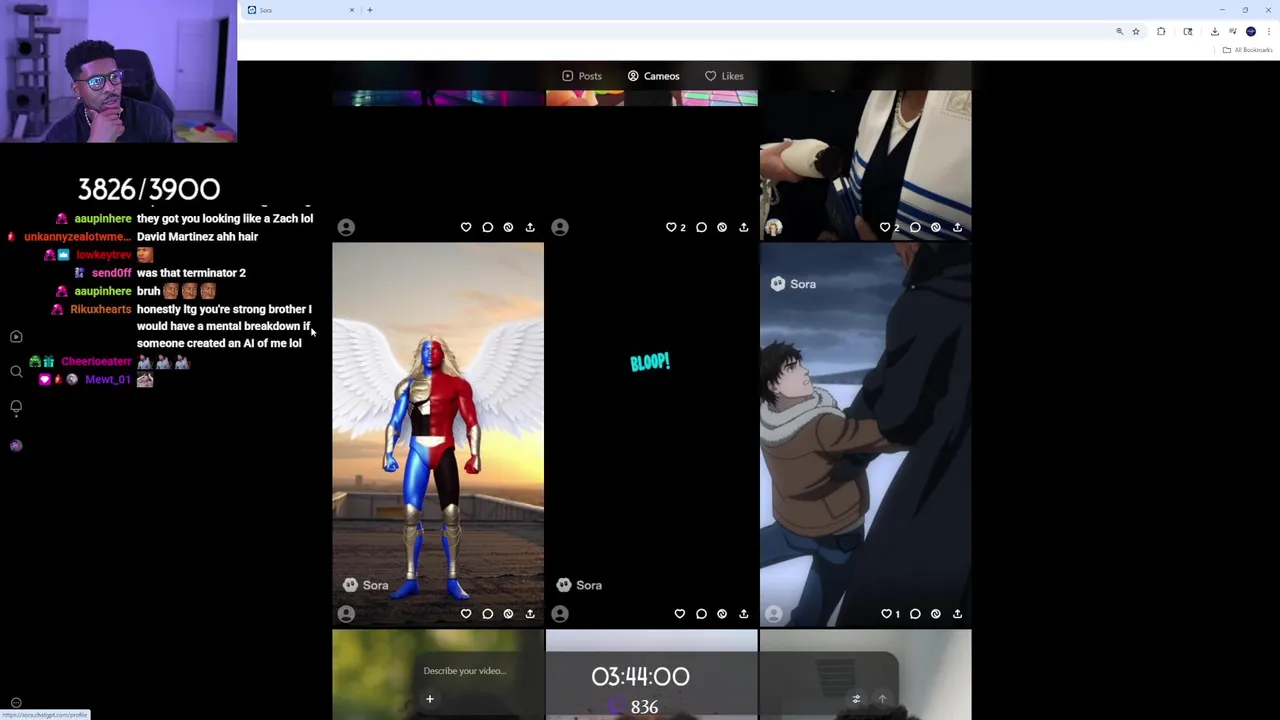1280x720 pixels.
Task: Open the Posts tab
Action: point(582,76)
